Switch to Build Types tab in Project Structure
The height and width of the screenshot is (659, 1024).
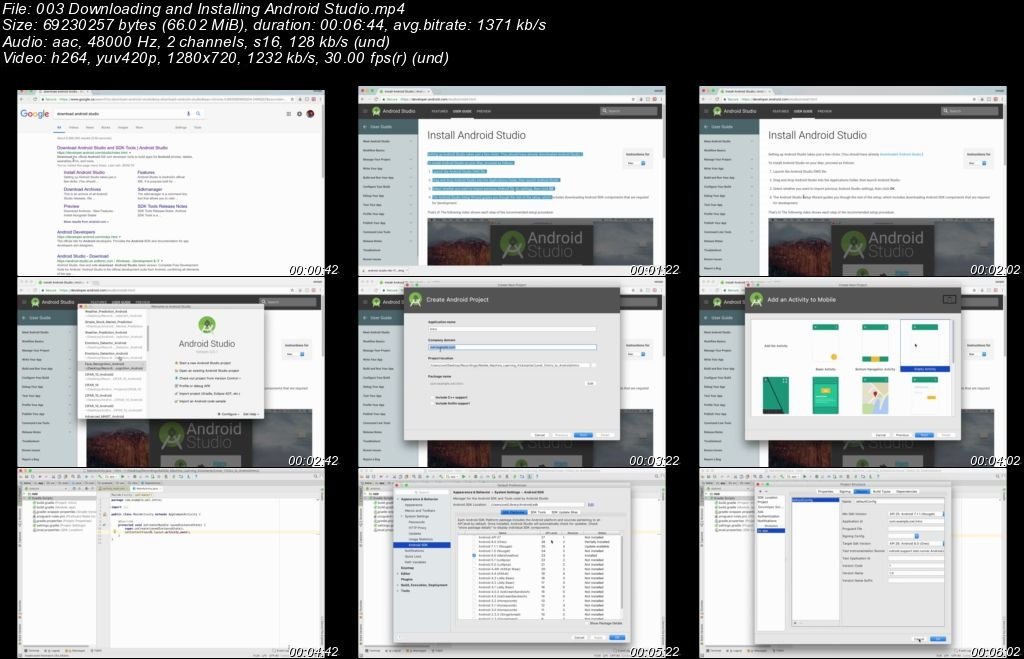882,491
